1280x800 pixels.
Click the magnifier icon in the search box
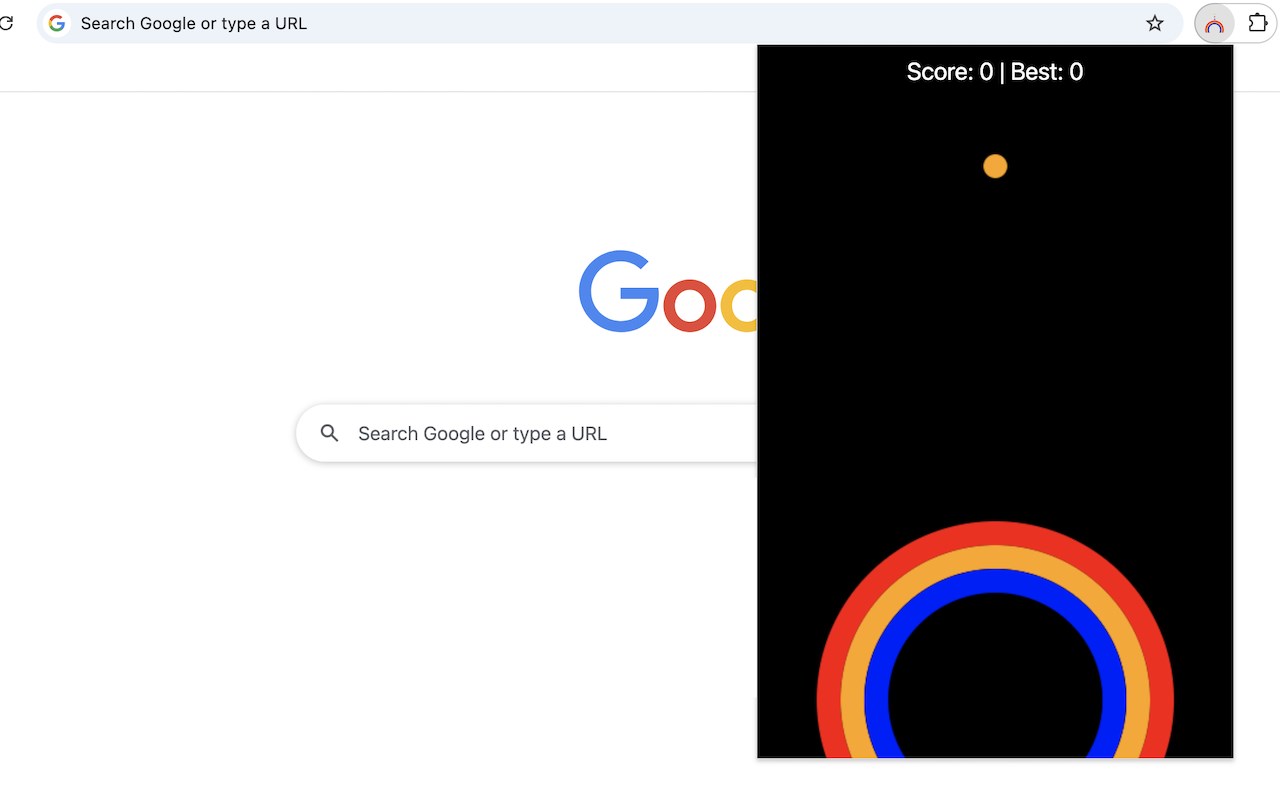coord(329,433)
